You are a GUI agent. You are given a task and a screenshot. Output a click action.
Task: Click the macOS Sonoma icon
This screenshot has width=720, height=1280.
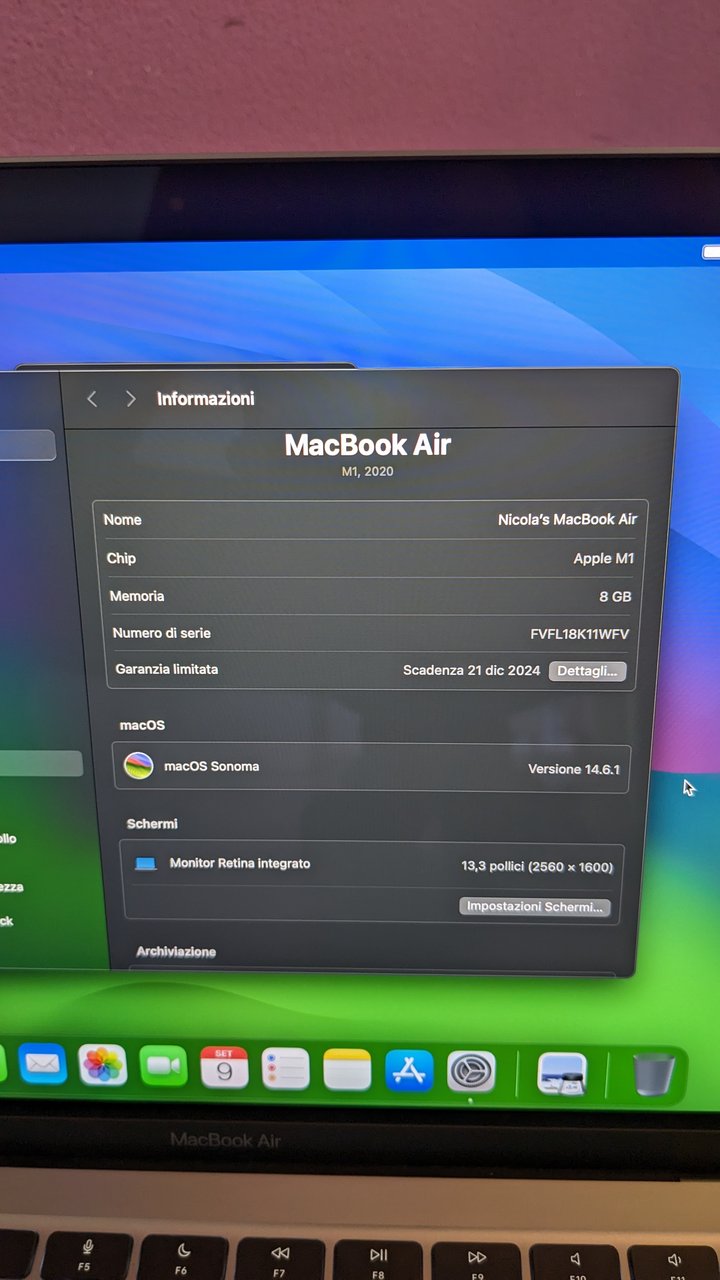click(x=138, y=766)
